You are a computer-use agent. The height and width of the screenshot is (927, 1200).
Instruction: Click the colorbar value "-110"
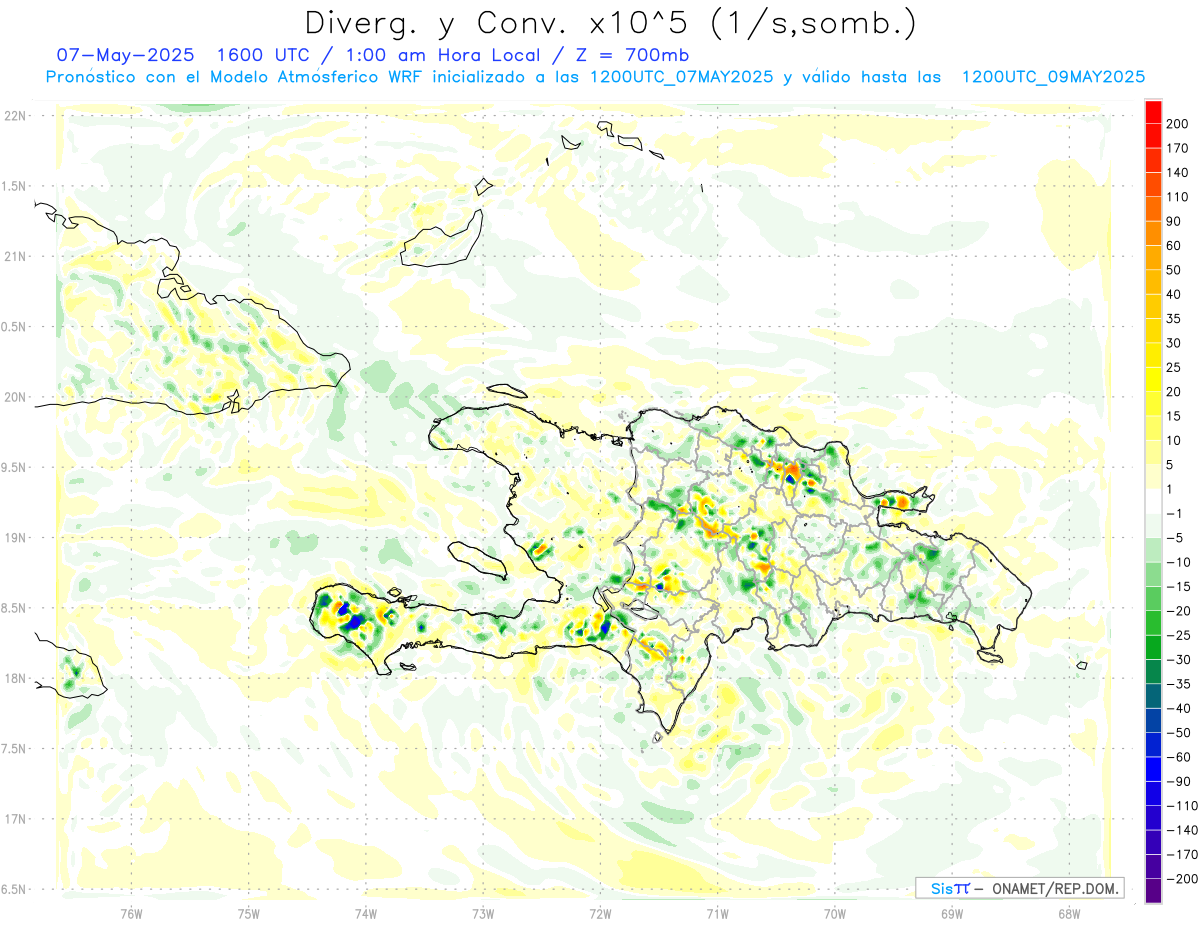[1181, 806]
